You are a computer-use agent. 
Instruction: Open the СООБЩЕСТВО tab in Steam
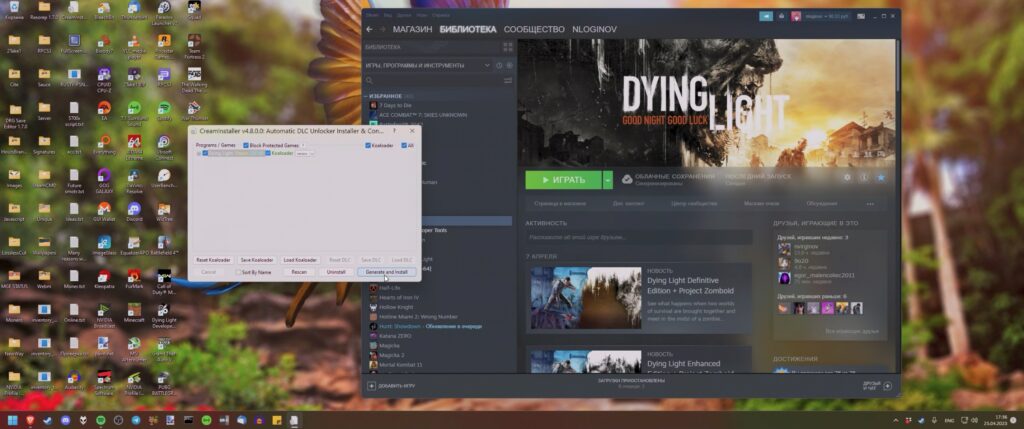pos(534,29)
